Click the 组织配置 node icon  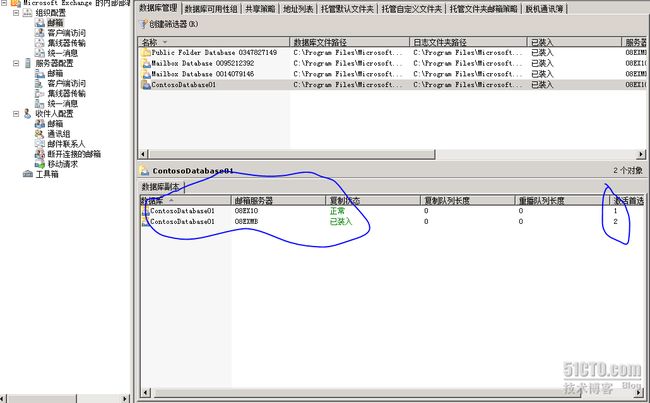27,13
